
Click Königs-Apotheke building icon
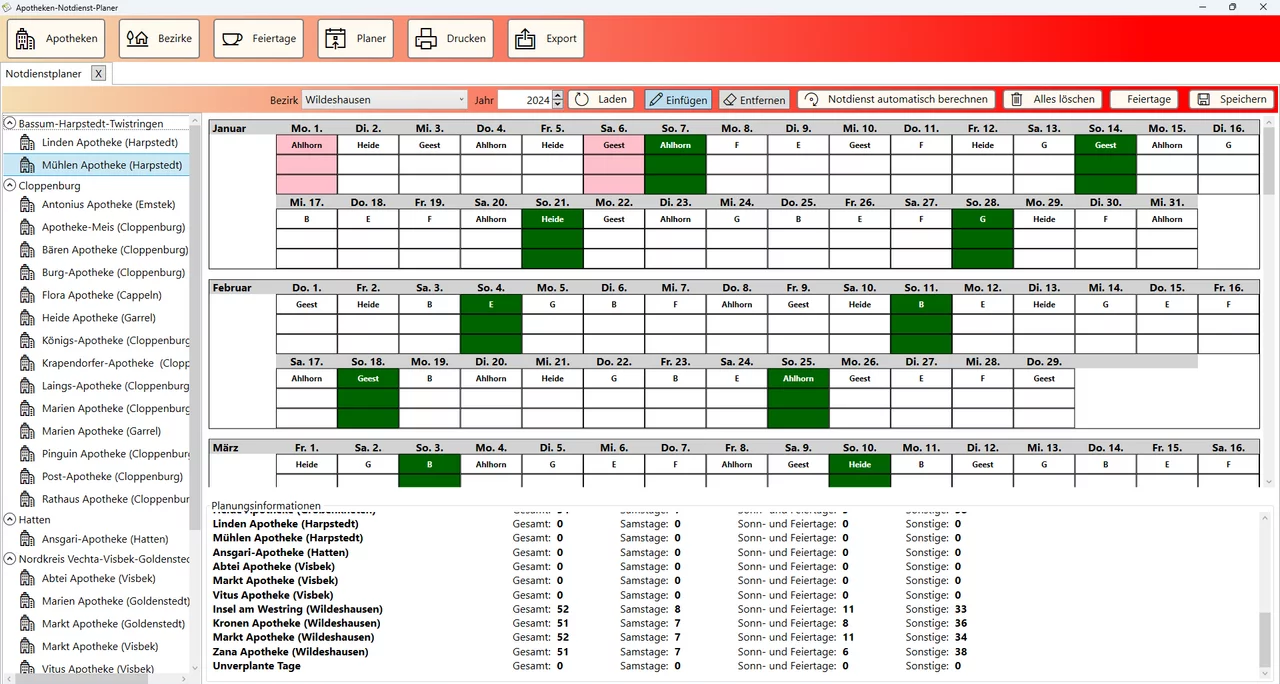pyautogui.click(x=28, y=340)
